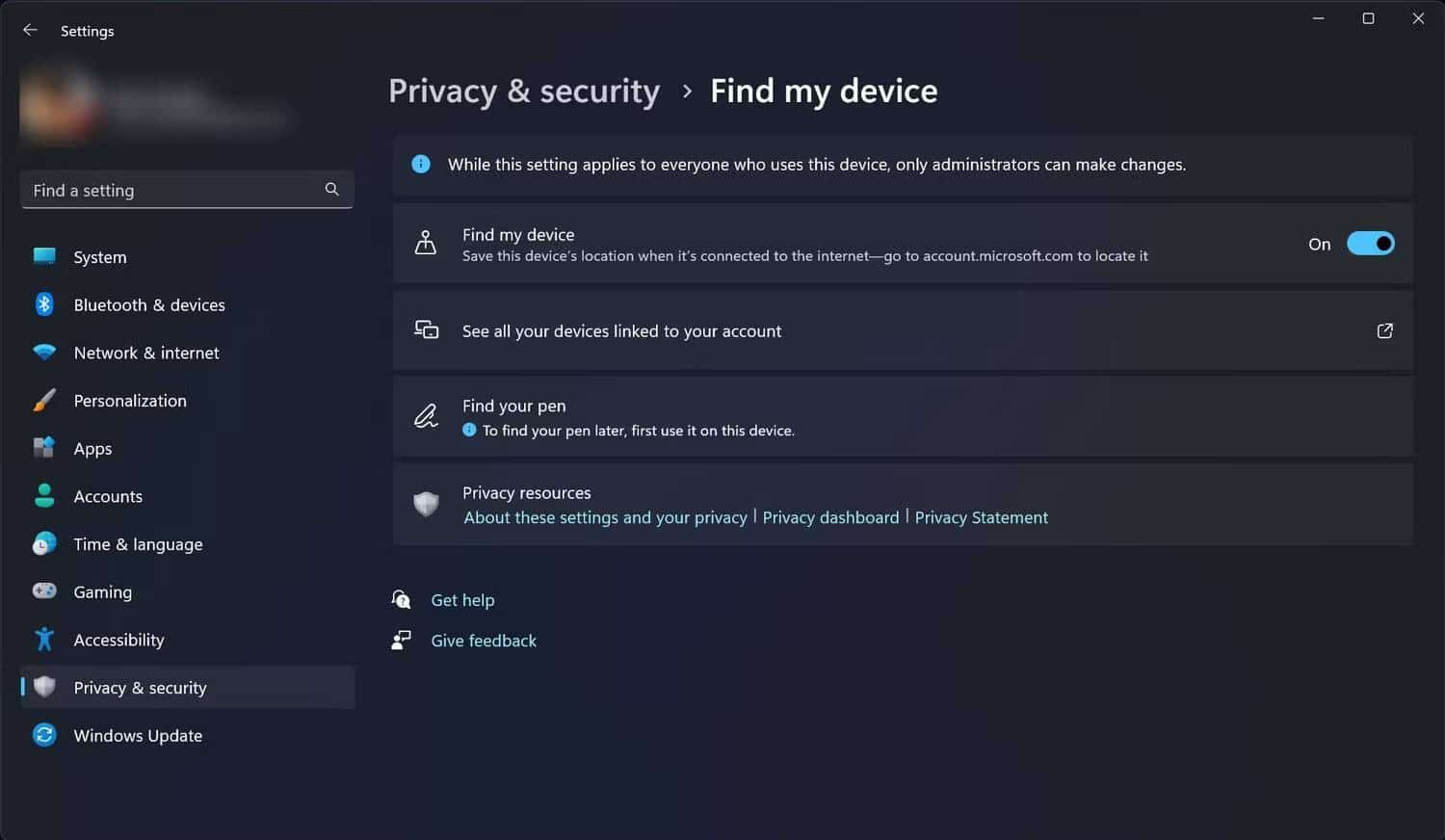Select the Personalization brush icon
The image size is (1445, 840).
coord(44,401)
